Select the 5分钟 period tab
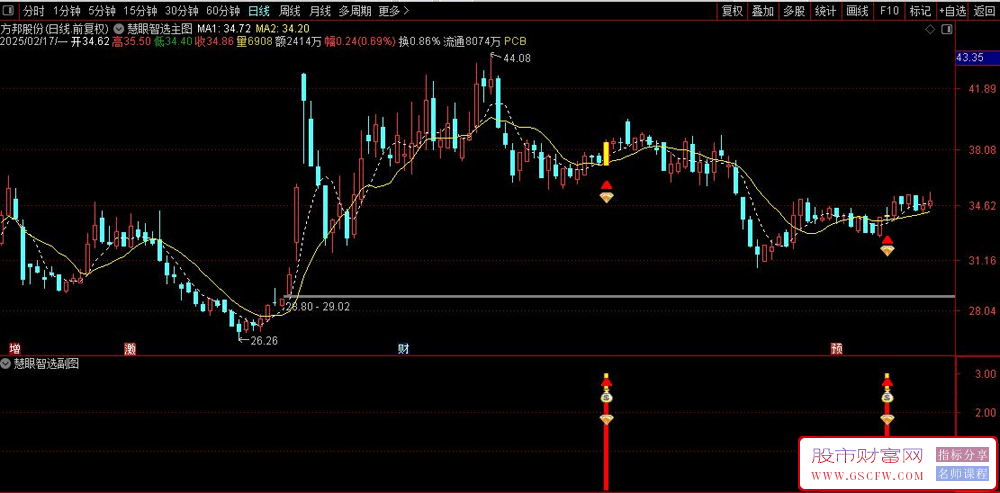The image size is (1000, 493). click(x=102, y=10)
